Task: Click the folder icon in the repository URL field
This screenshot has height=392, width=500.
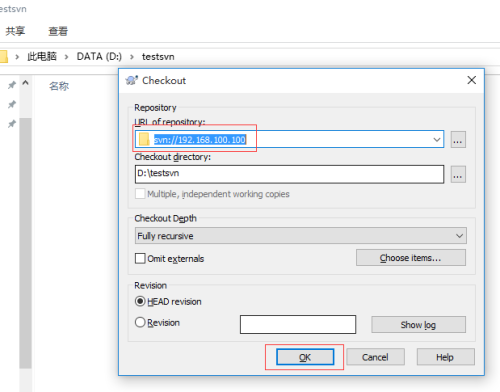Action: coord(144,139)
